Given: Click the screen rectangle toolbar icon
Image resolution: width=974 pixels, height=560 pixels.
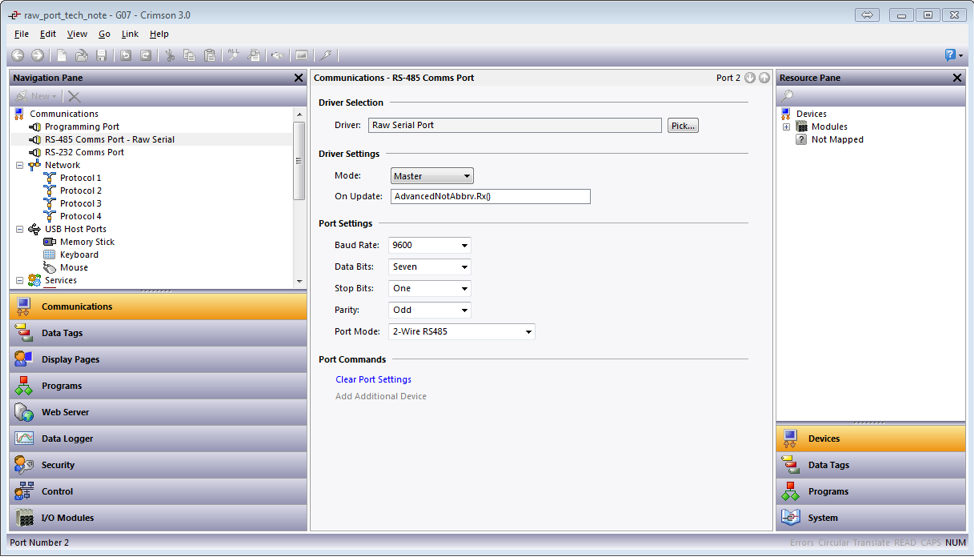Looking at the screenshot, I should [x=301, y=55].
